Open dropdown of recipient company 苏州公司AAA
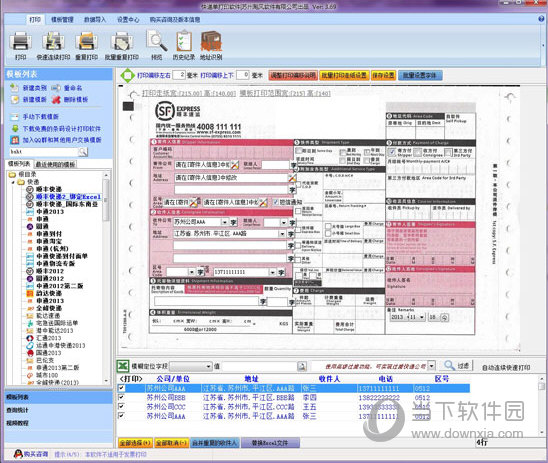 pyautogui.click(x=224, y=222)
